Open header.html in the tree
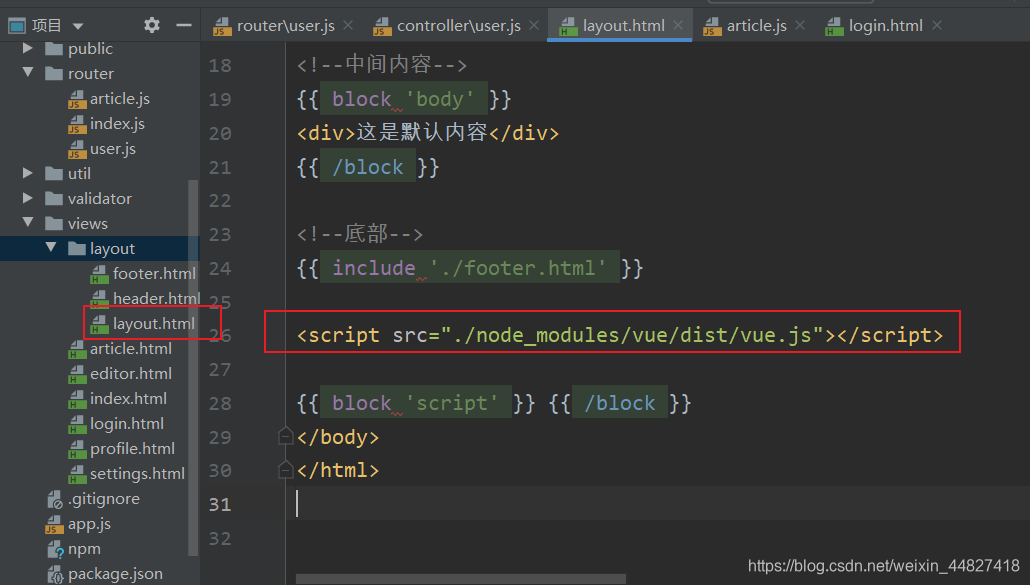The height and width of the screenshot is (585, 1030). pyautogui.click(x=156, y=298)
